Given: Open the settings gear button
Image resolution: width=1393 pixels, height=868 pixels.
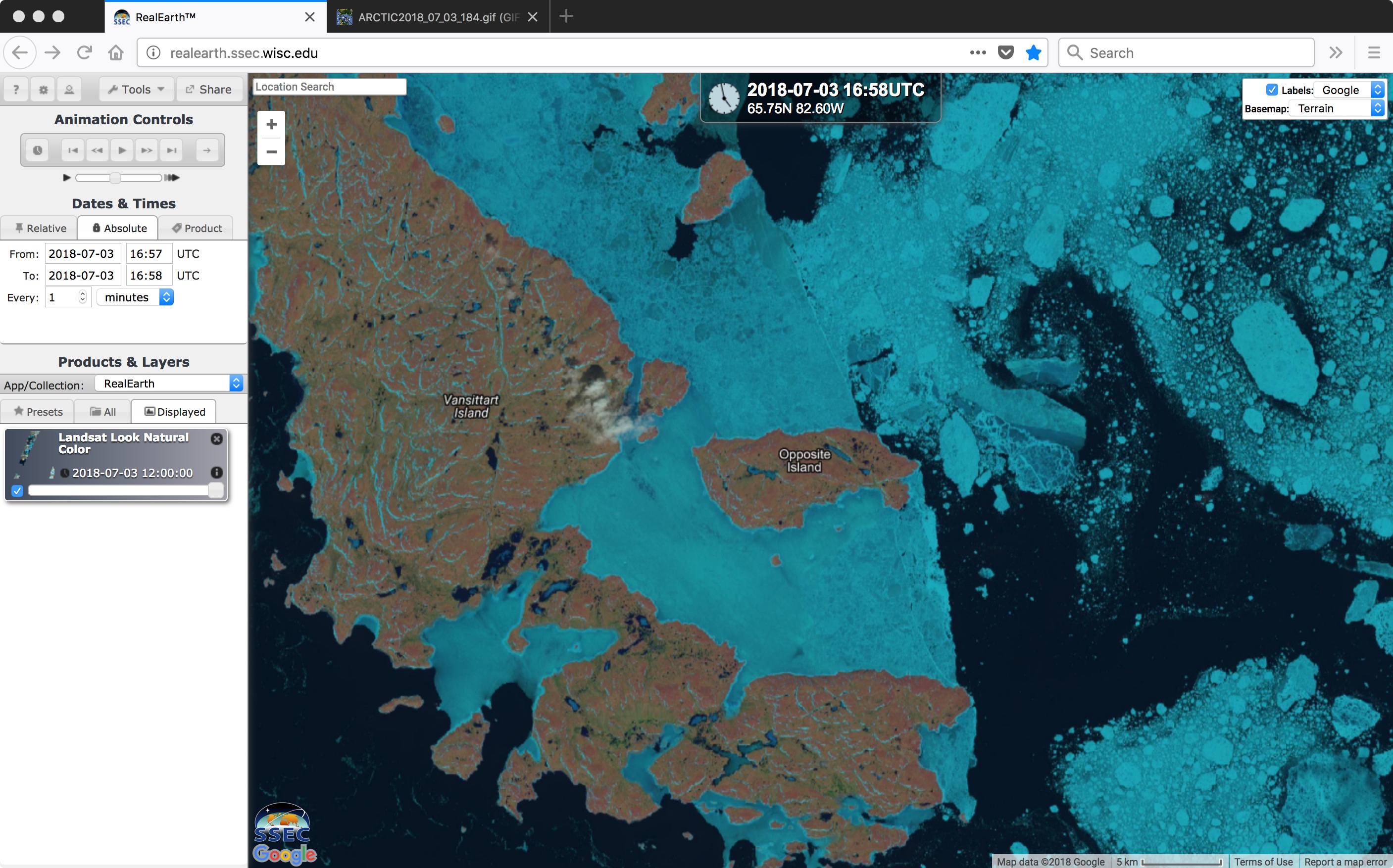Looking at the screenshot, I should coord(43,89).
